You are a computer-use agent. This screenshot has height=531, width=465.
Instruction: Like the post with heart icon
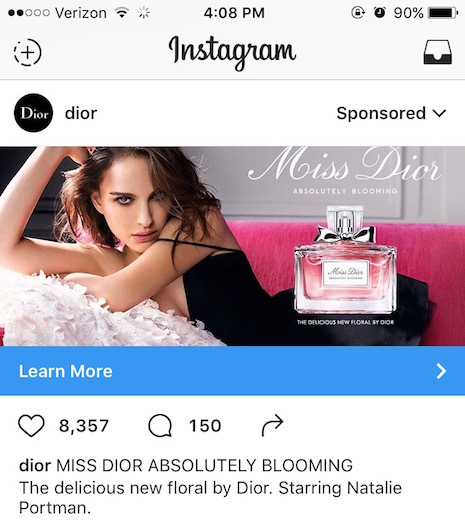pos(31,425)
